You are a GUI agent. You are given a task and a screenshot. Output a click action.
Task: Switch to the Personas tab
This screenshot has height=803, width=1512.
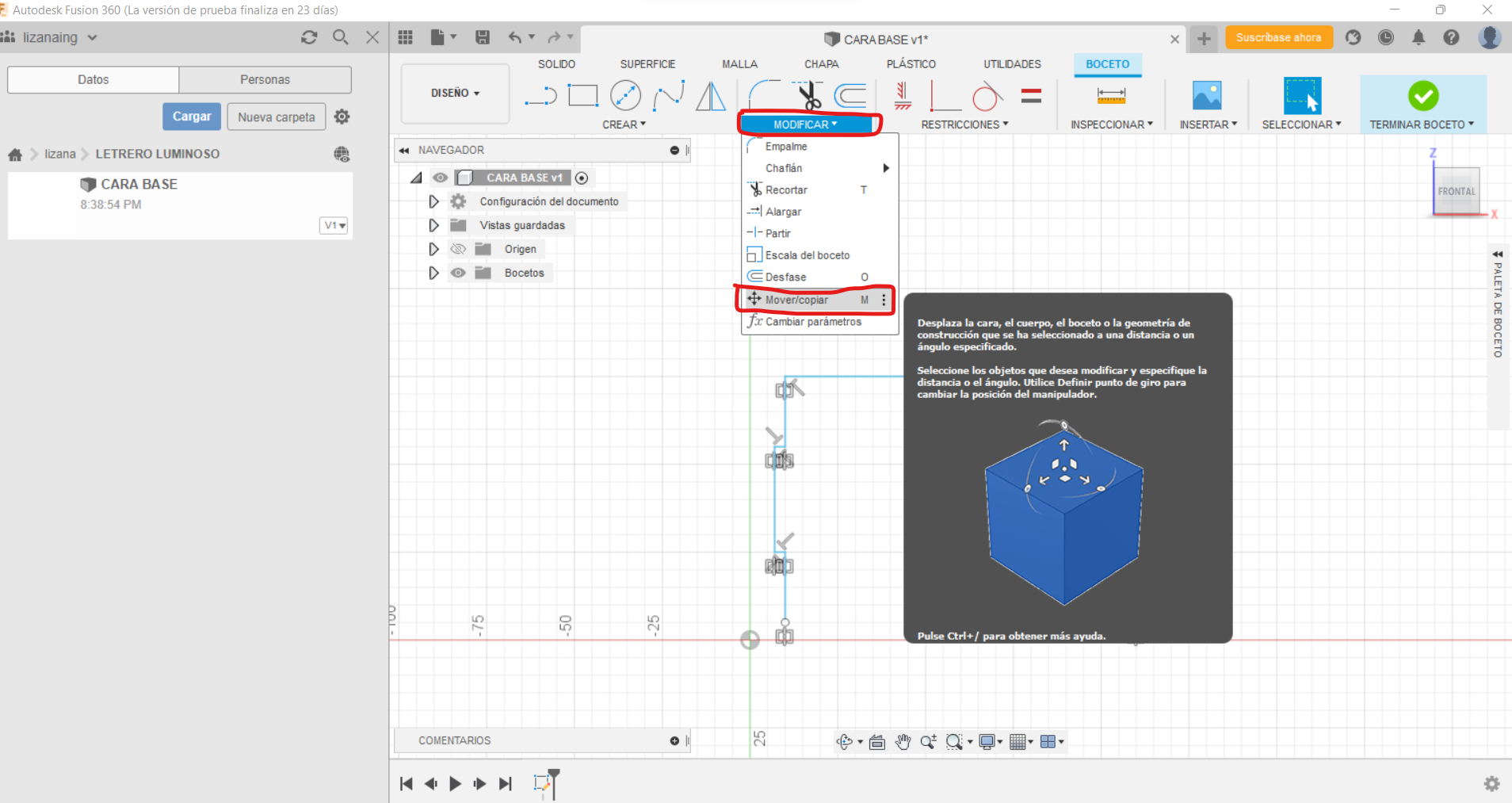[x=265, y=79]
